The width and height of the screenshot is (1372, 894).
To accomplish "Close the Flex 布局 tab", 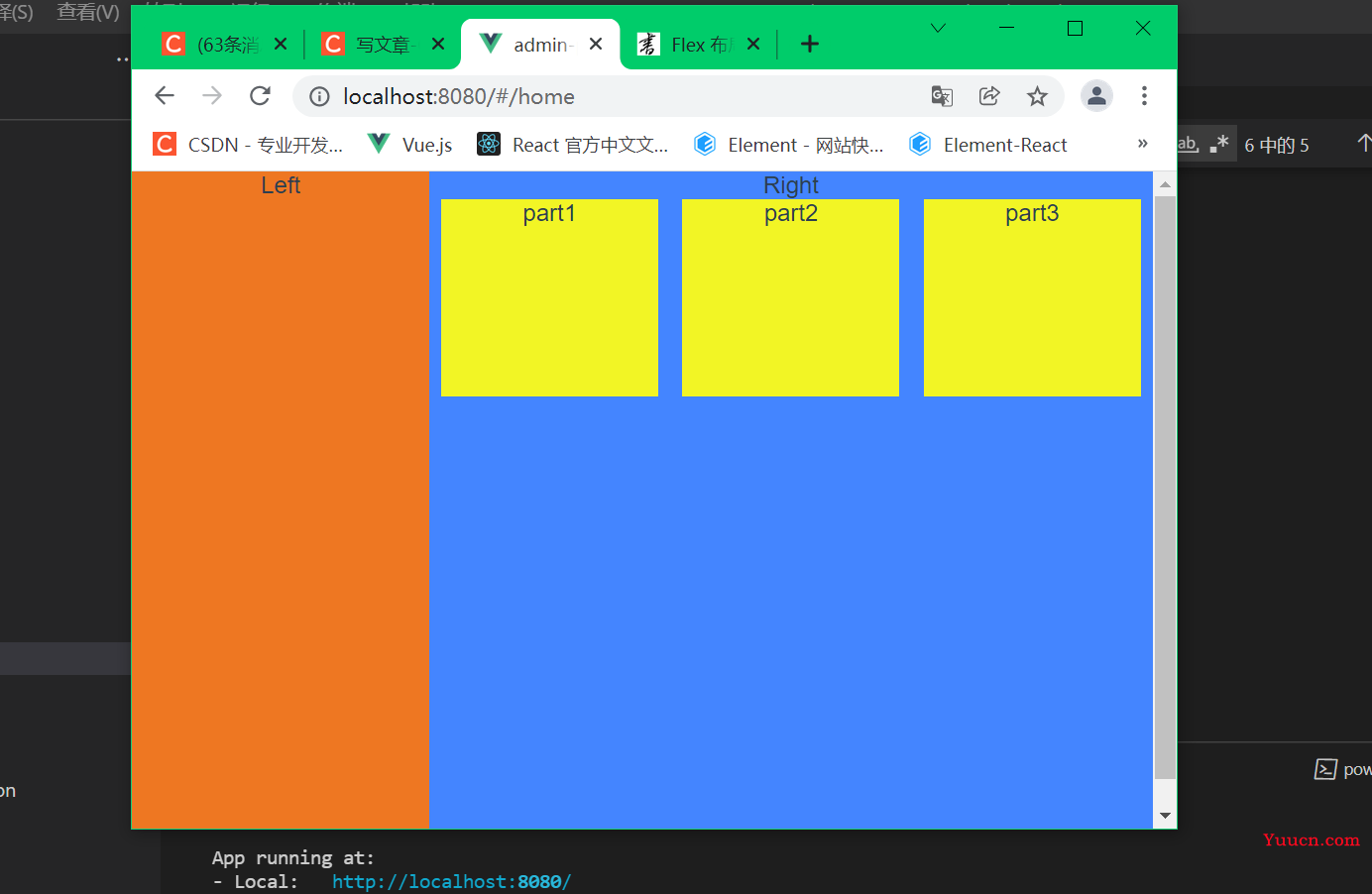I will (x=753, y=44).
